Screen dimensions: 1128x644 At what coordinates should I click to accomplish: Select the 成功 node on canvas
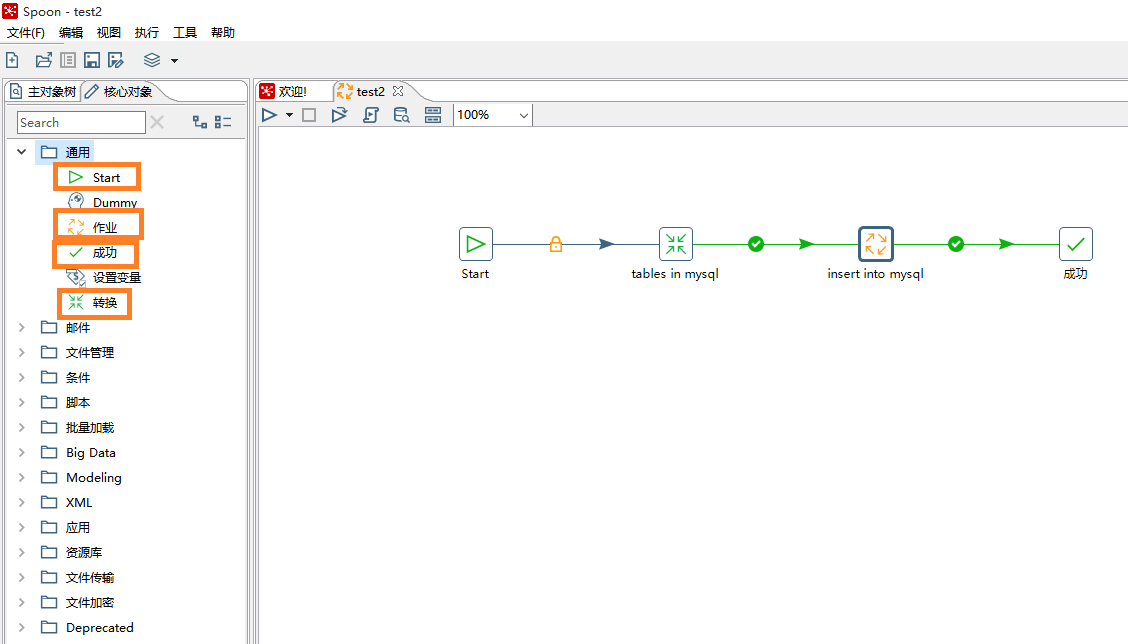(1075, 244)
